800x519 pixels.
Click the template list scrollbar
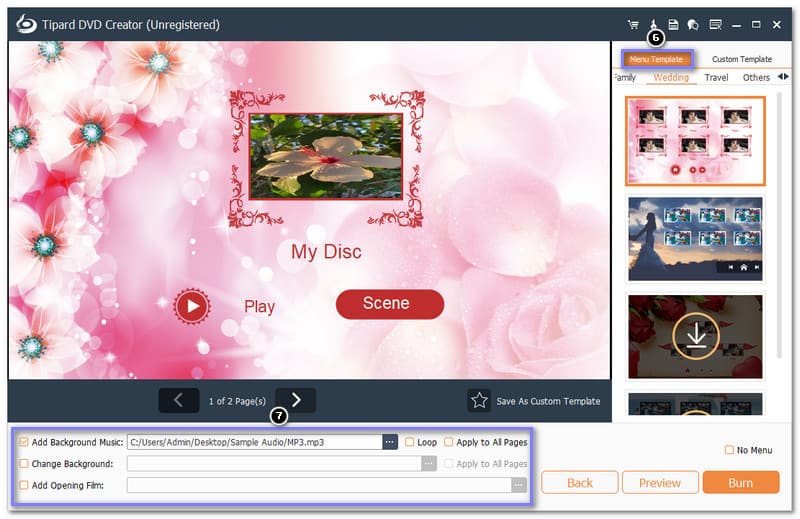779,225
